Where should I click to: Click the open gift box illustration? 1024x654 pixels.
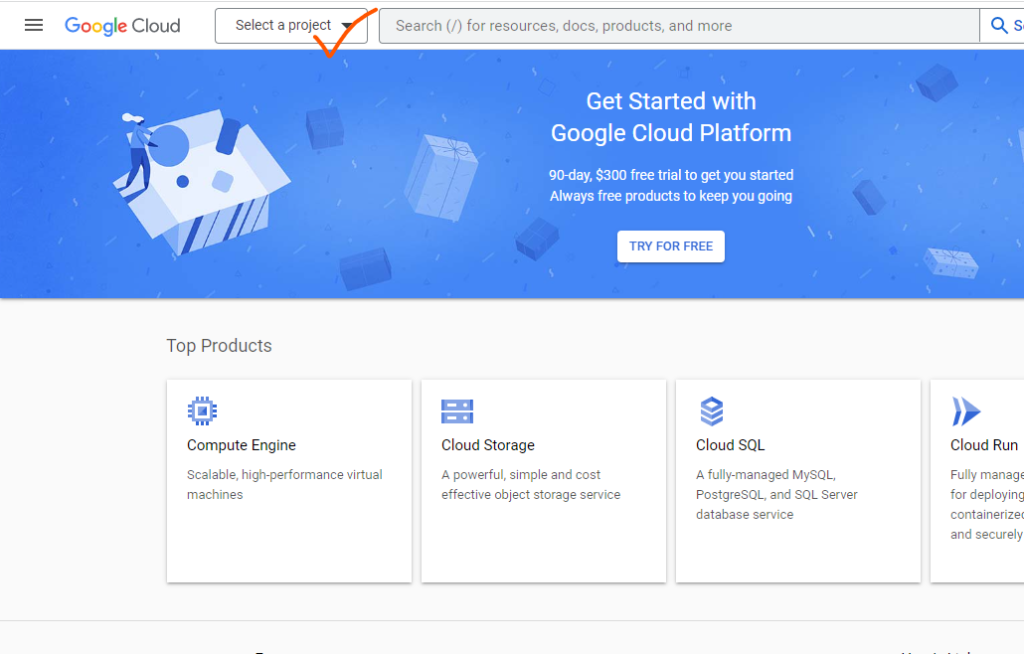pyautogui.click(x=202, y=182)
